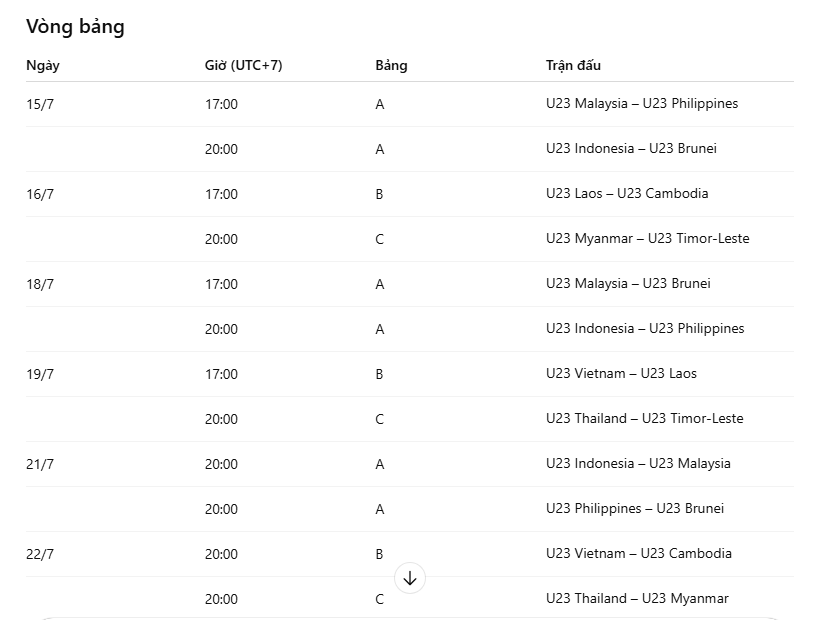
Task: Select the U23 Vietnam – U23 Cambodia match
Action: click(x=639, y=553)
